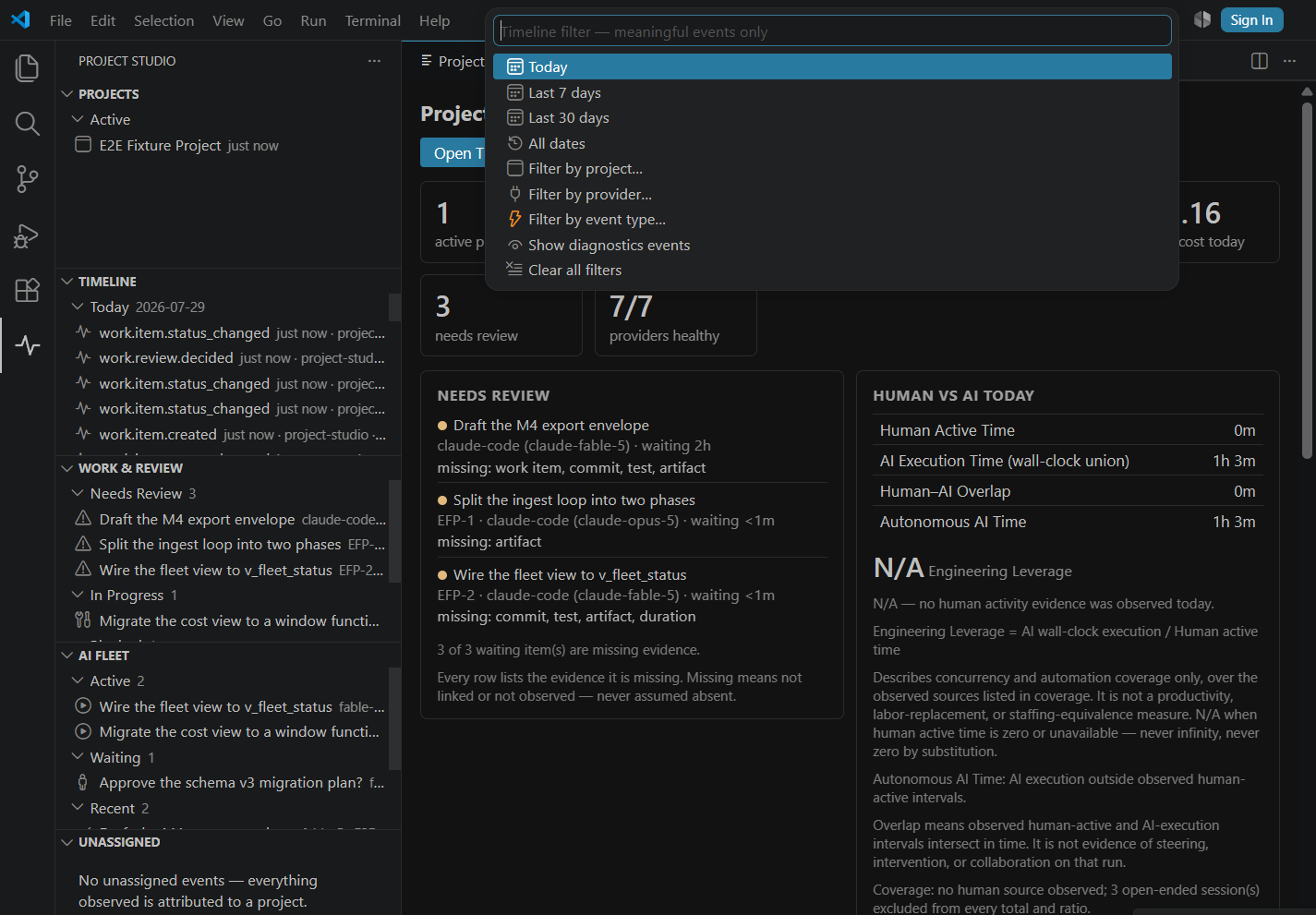
Task: Collapse the Today 2026-07-29 group
Action: [x=78, y=307]
